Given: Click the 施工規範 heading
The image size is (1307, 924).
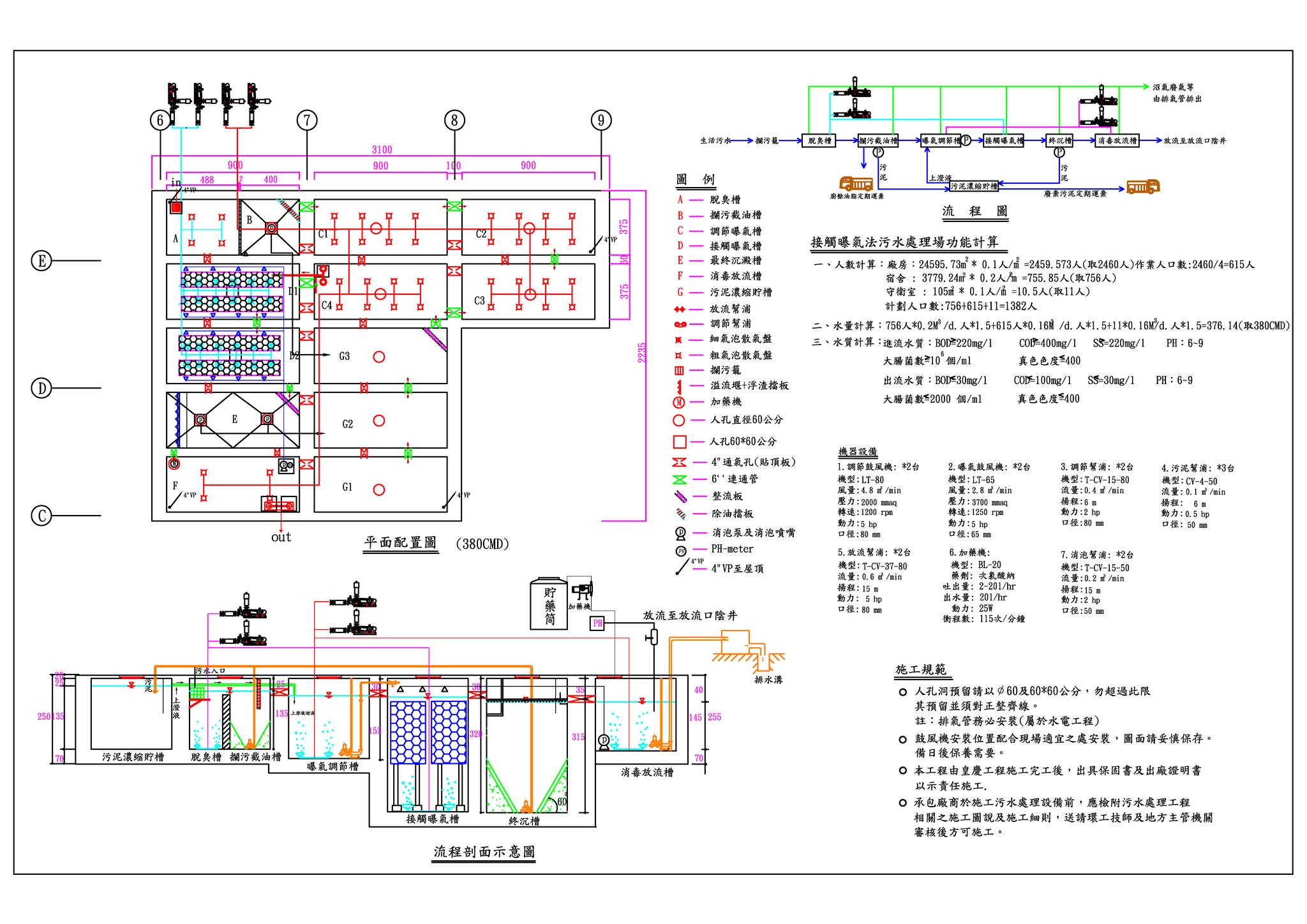Looking at the screenshot, I should [921, 670].
